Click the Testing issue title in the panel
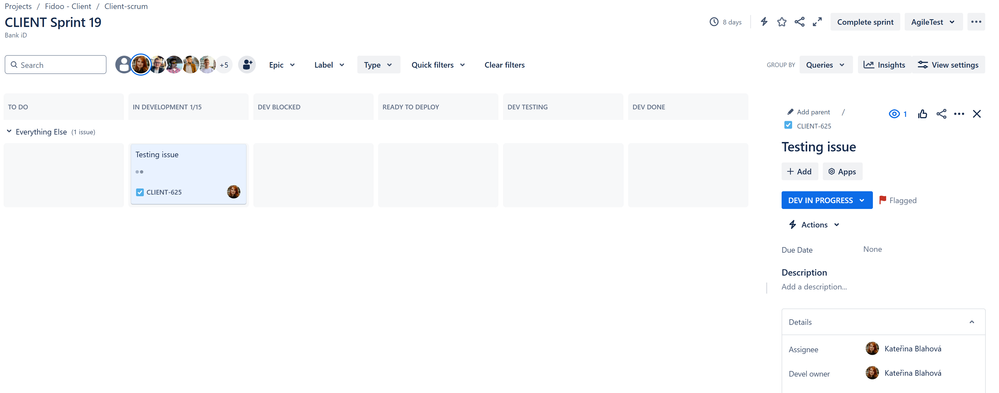 click(819, 147)
